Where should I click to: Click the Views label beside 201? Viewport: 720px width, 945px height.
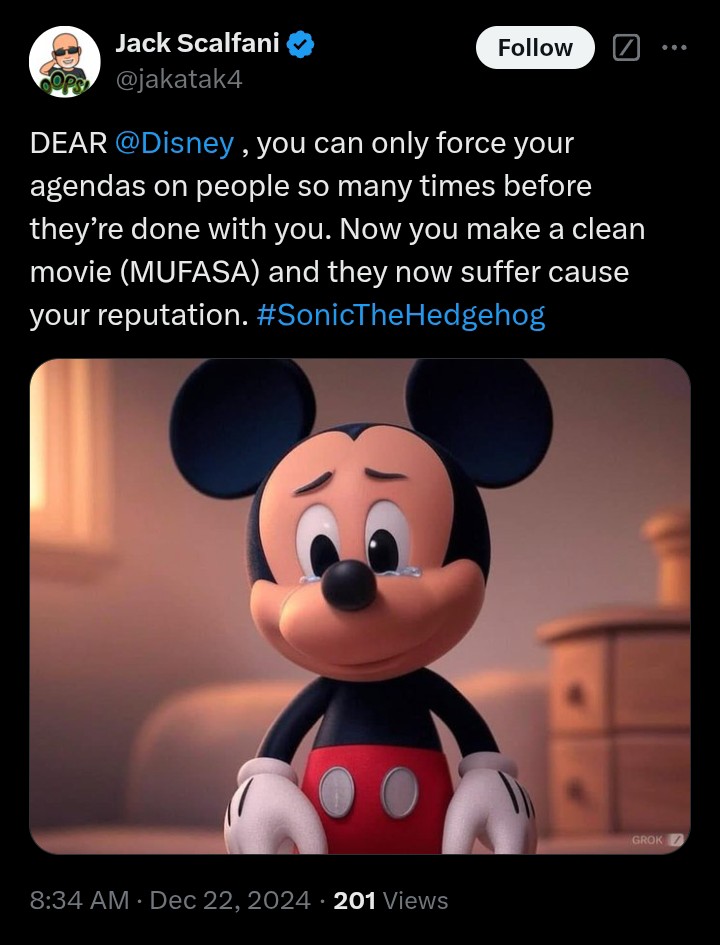(415, 900)
